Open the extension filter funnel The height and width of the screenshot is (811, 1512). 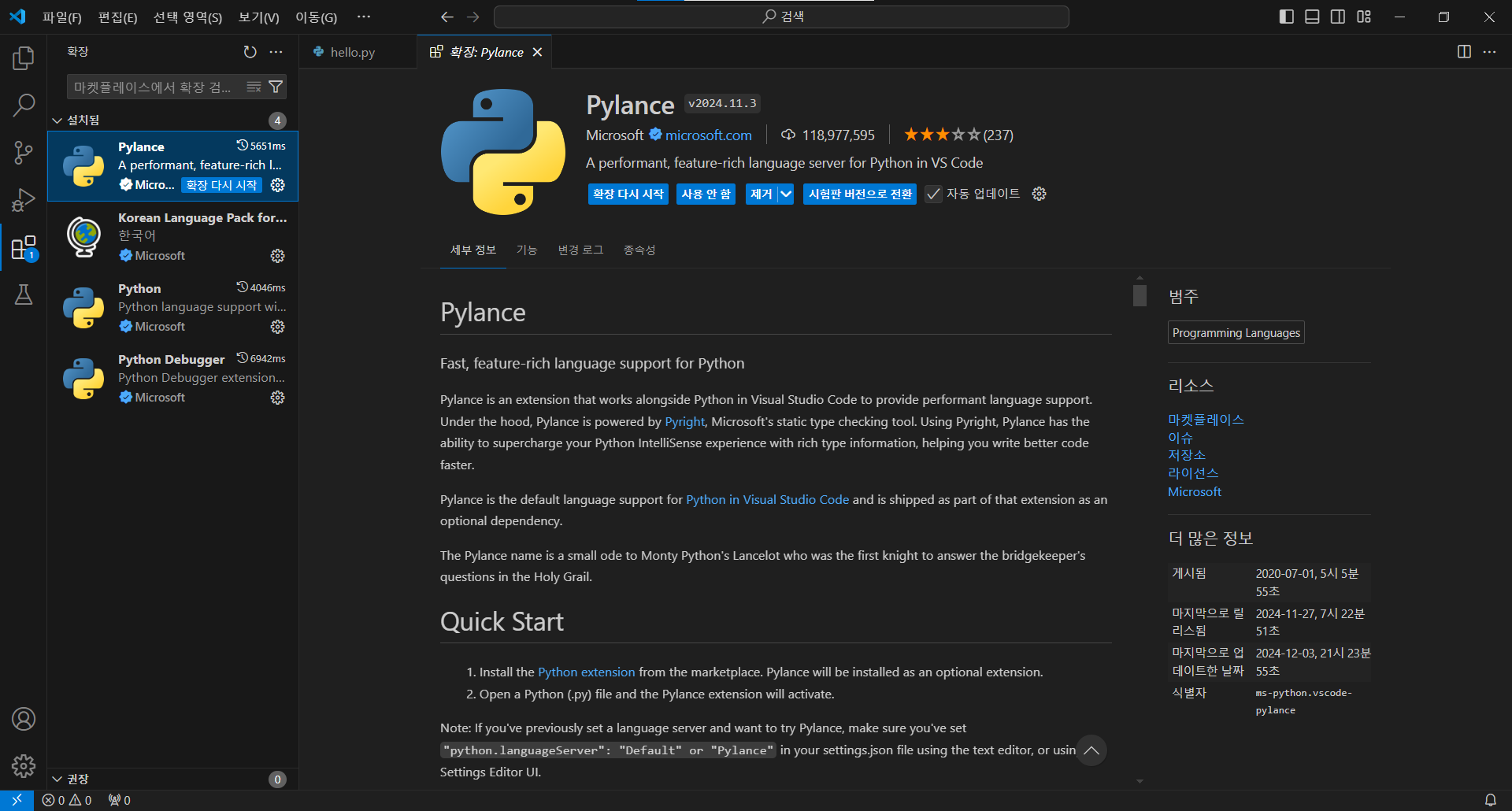(276, 87)
